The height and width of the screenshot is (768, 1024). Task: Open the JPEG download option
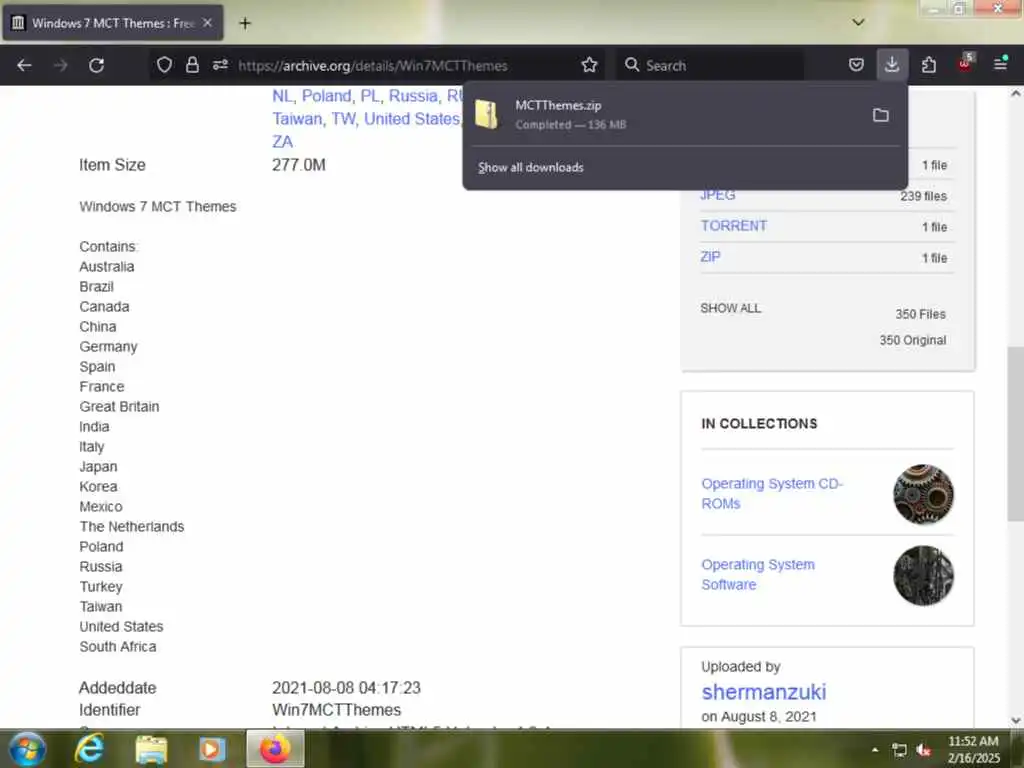point(718,195)
